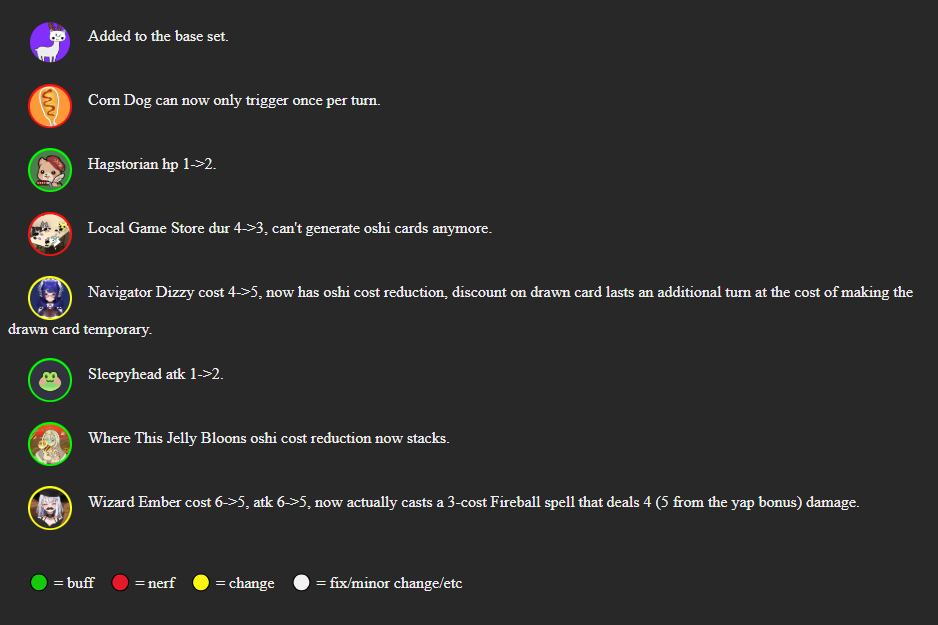Screen dimensions: 938x625
Task: Click the green buff legend dot
Action: [x=39, y=583]
